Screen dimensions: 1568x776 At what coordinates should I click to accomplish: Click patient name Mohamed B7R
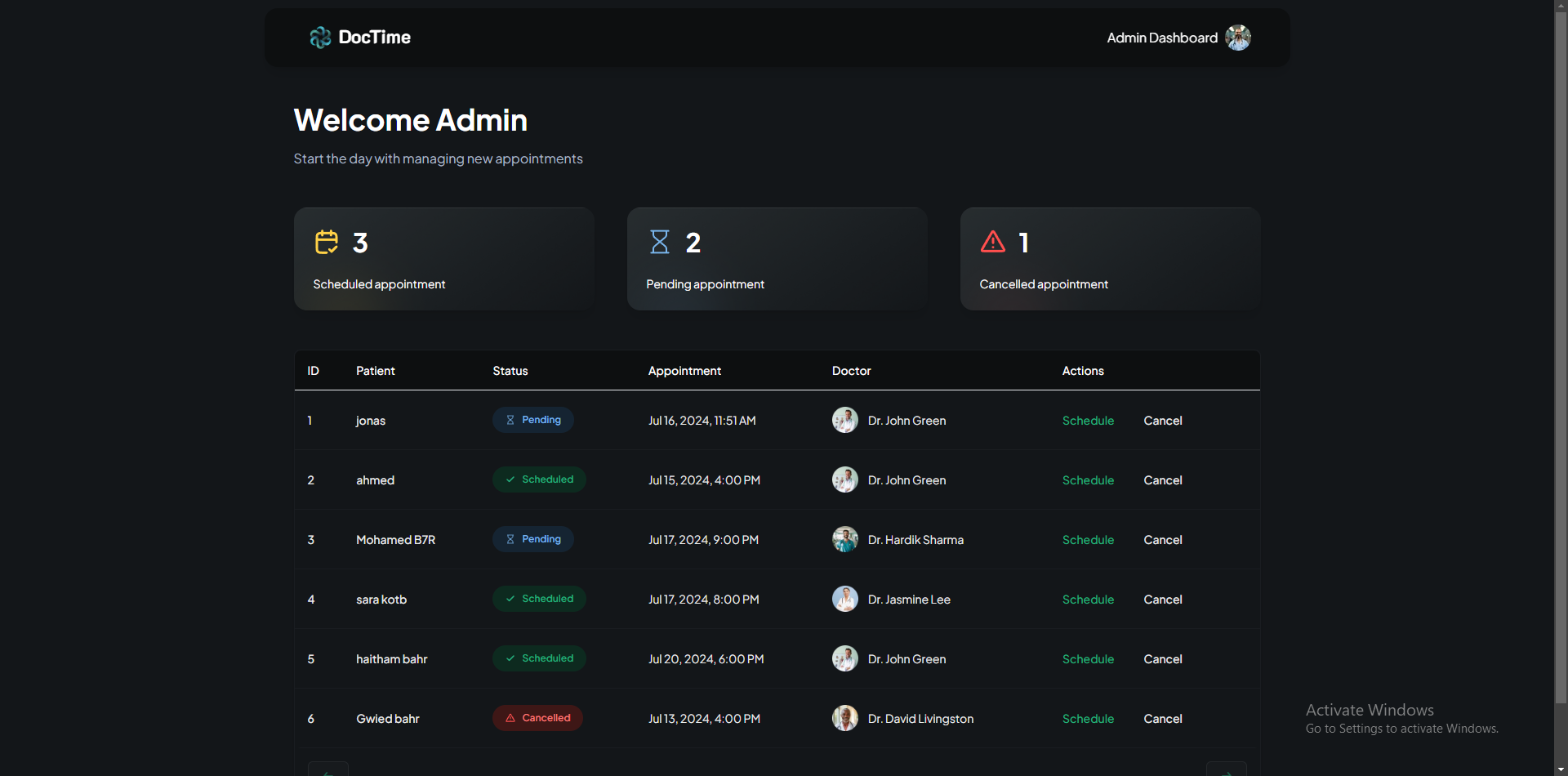point(395,540)
